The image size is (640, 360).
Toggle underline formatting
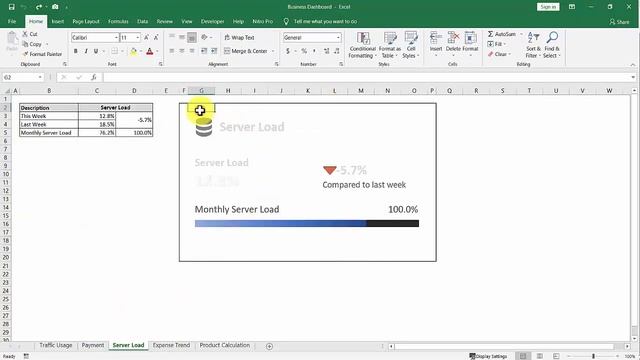[96, 51]
